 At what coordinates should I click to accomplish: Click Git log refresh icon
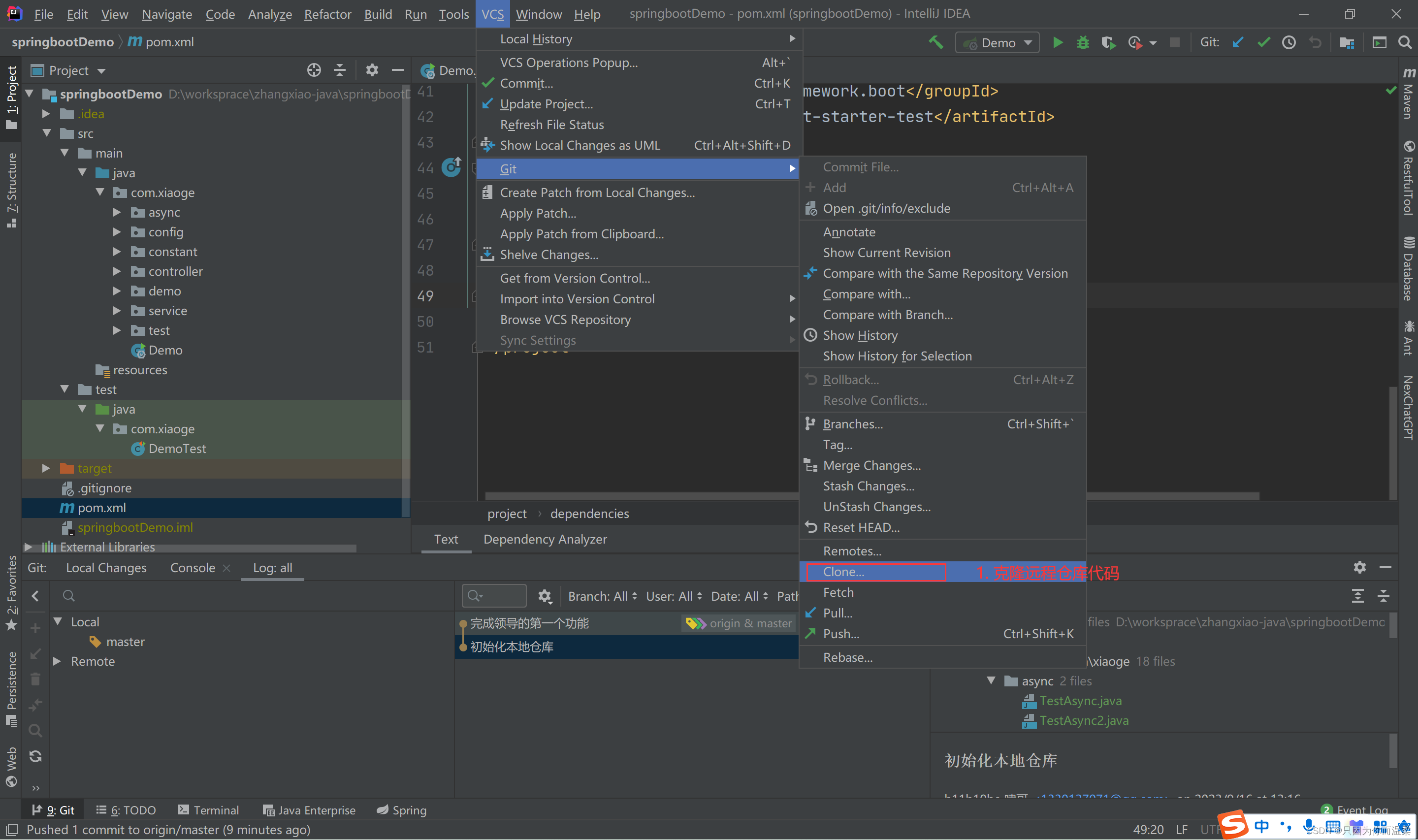coord(35,756)
